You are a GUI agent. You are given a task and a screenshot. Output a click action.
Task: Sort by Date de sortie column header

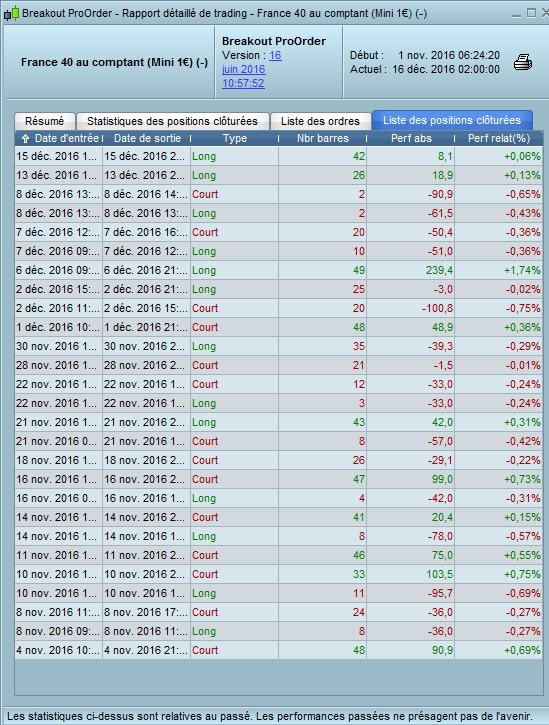tap(147, 138)
